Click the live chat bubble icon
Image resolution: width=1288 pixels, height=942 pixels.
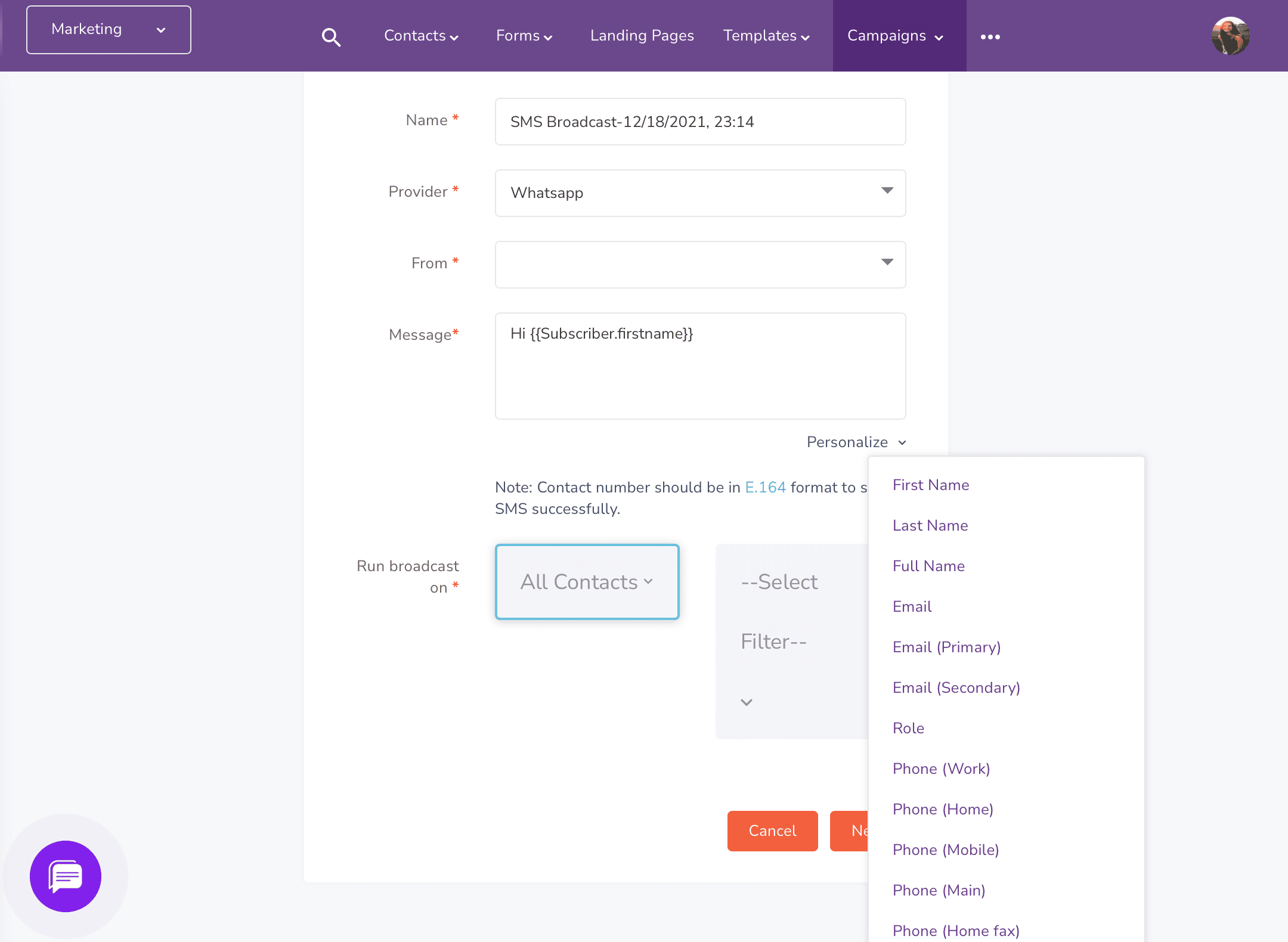tap(65, 877)
